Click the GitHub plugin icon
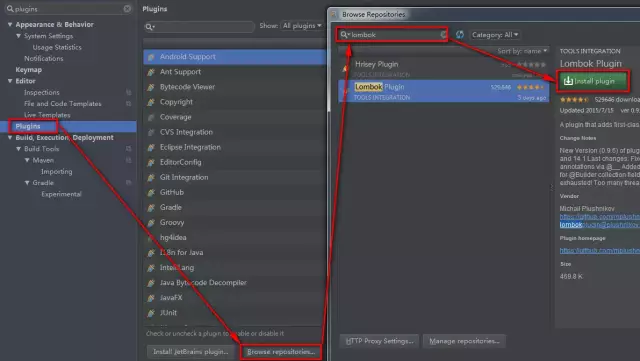 (151, 193)
